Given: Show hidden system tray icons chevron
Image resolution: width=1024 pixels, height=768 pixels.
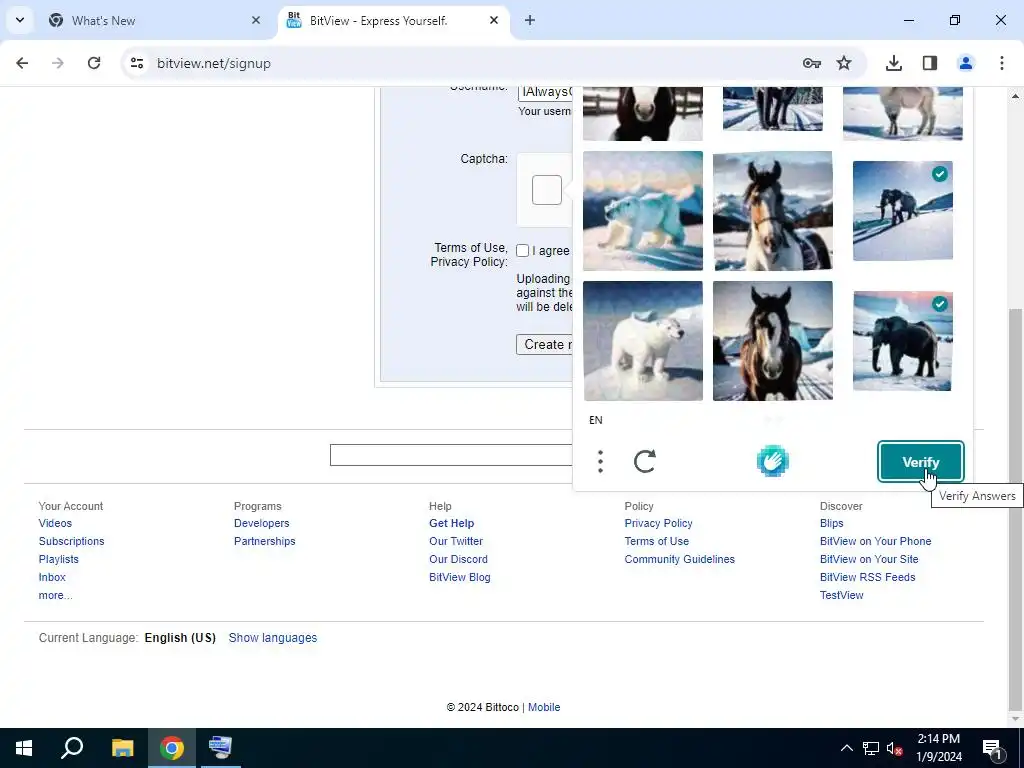Looking at the screenshot, I should (846, 748).
